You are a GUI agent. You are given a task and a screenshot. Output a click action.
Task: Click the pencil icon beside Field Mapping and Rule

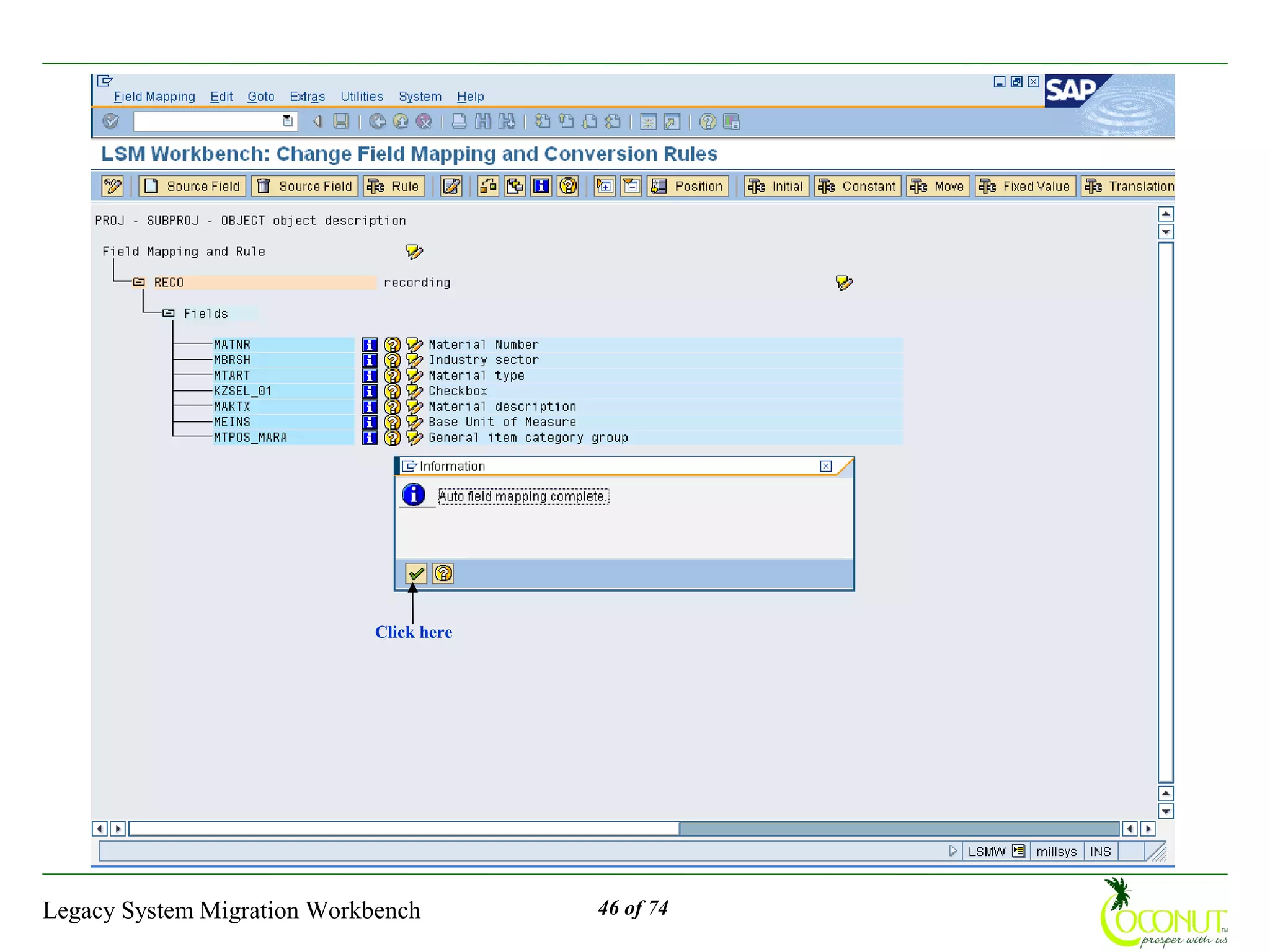click(x=414, y=252)
